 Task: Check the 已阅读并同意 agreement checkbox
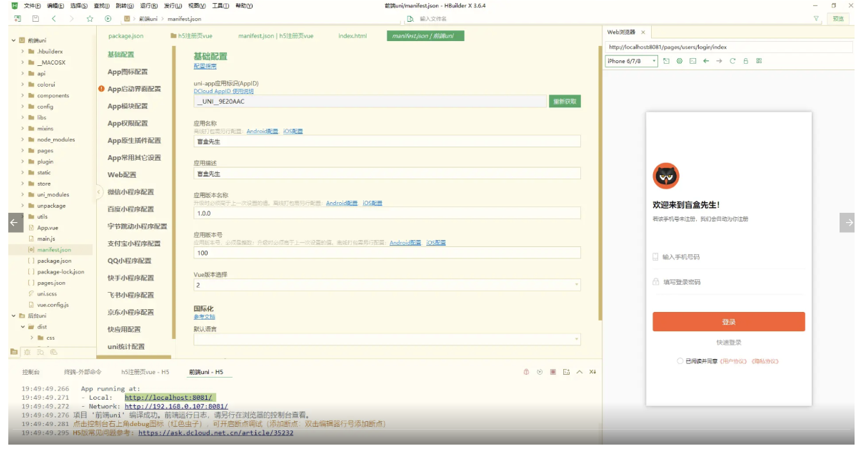tap(680, 361)
